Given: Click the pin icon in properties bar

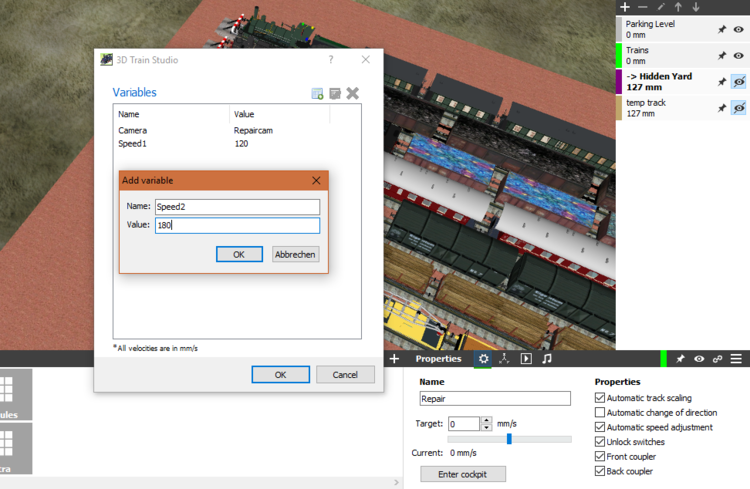Looking at the screenshot, I should pyautogui.click(x=680, y=359).
